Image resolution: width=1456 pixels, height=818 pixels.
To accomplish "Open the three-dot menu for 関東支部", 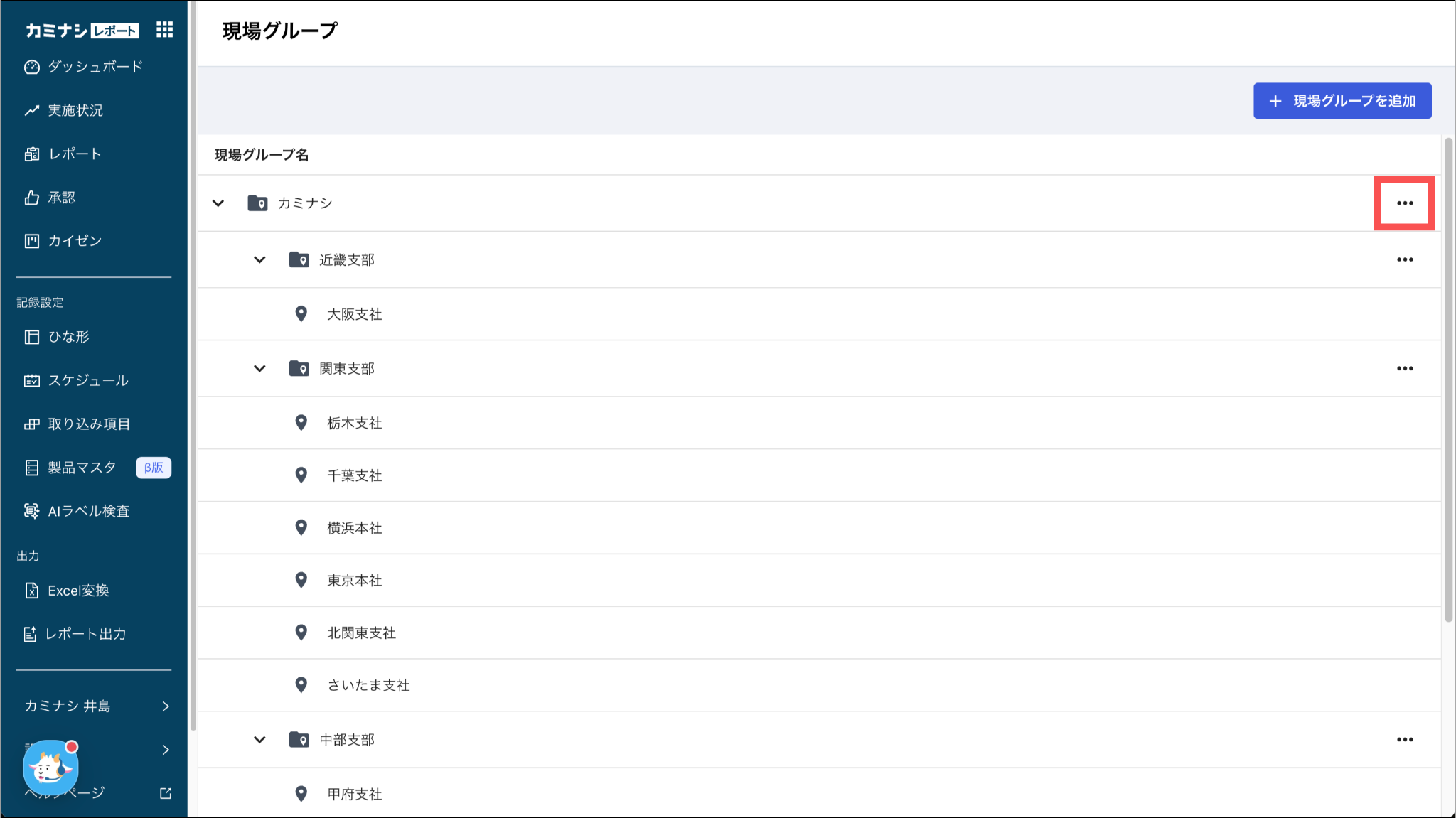I will pos(1404,368).
